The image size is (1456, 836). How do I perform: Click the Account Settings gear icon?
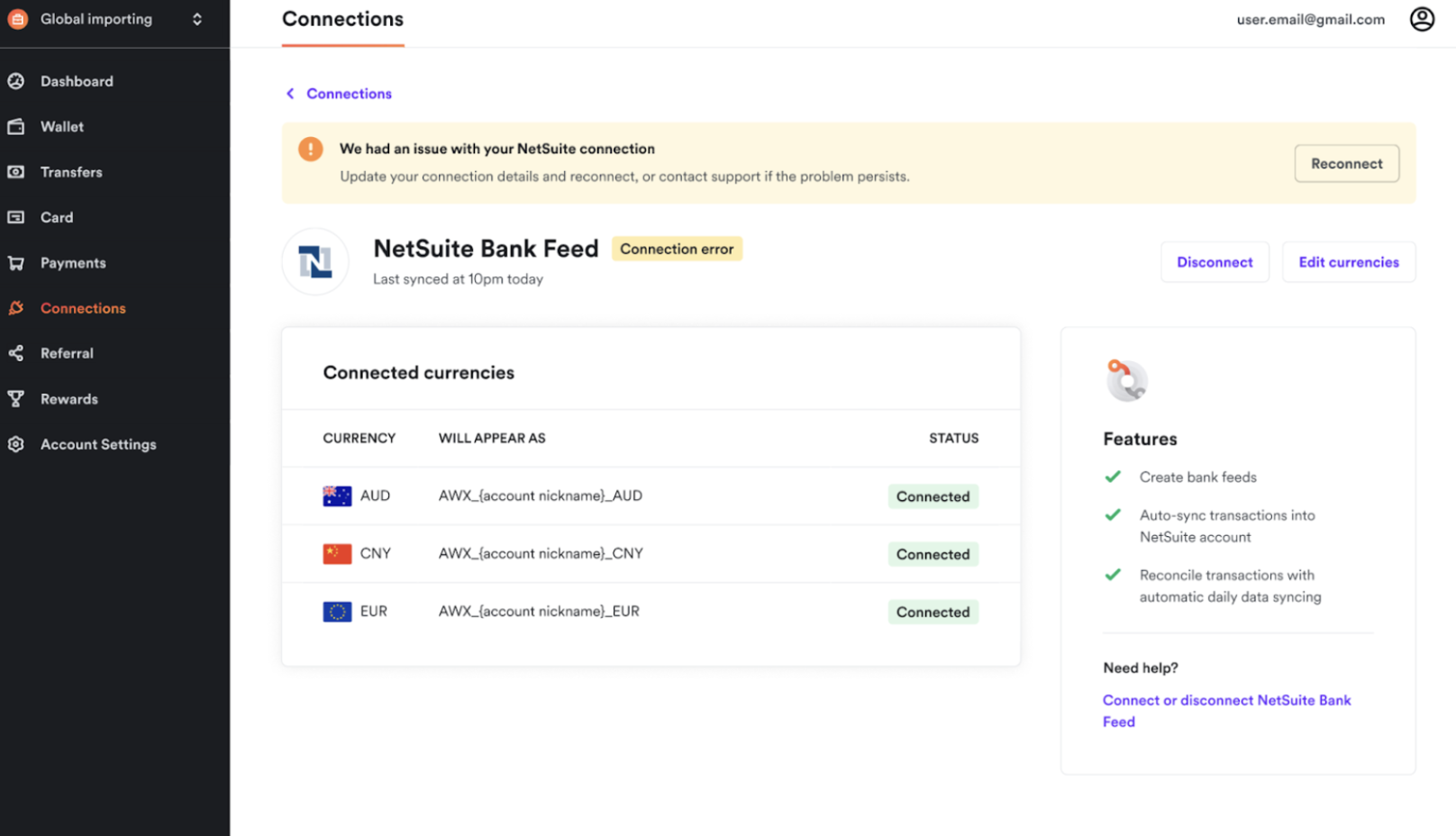pyautogui.click(x=16, y=444)
